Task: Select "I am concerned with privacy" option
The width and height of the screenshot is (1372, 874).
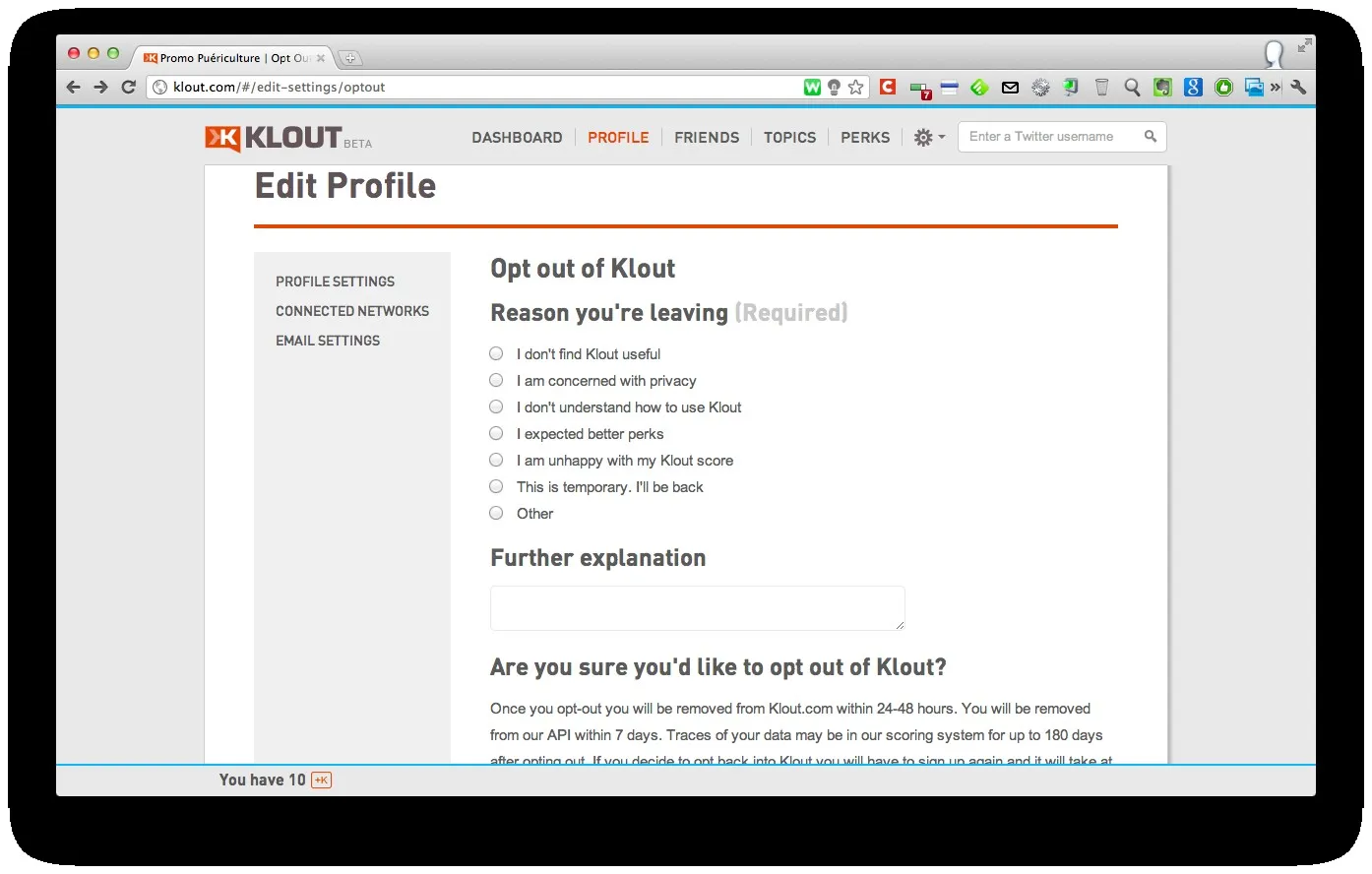Action: 496,380
